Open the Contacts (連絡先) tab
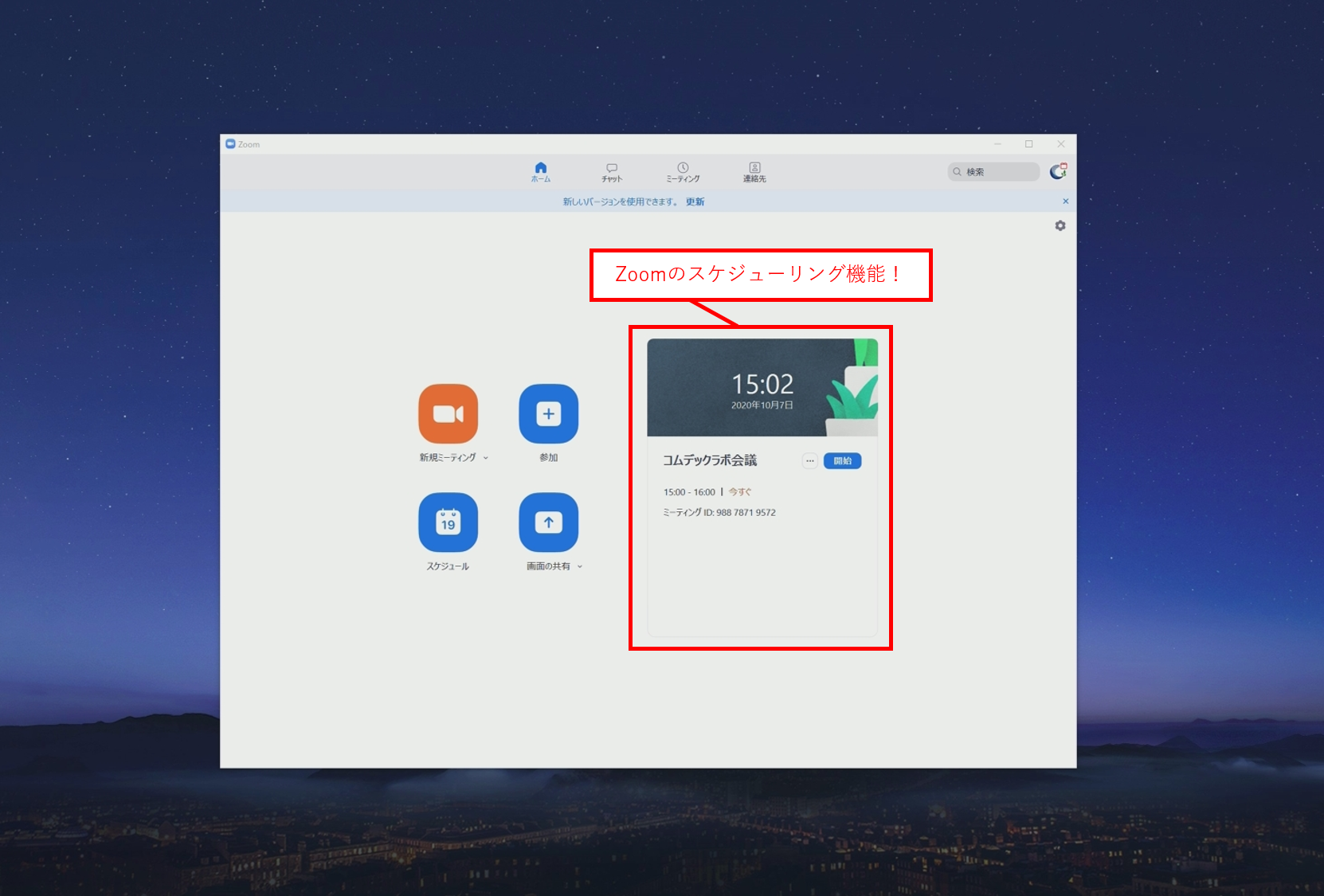The width and height of the screenshot is (1324, 896). coord(754,172)
